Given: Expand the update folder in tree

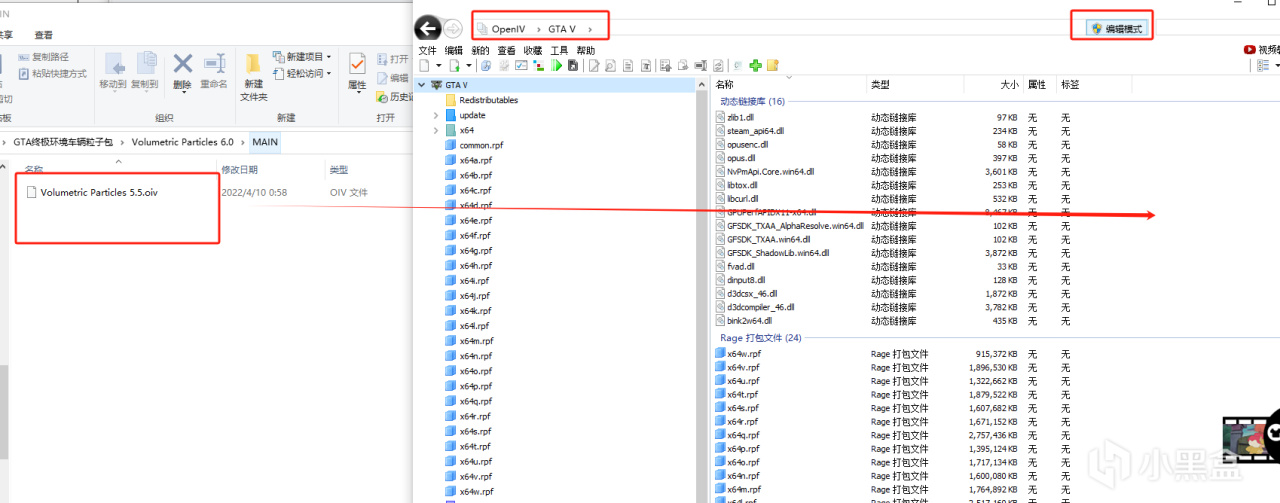Looking at the screenshot, I should click(436, 115).
